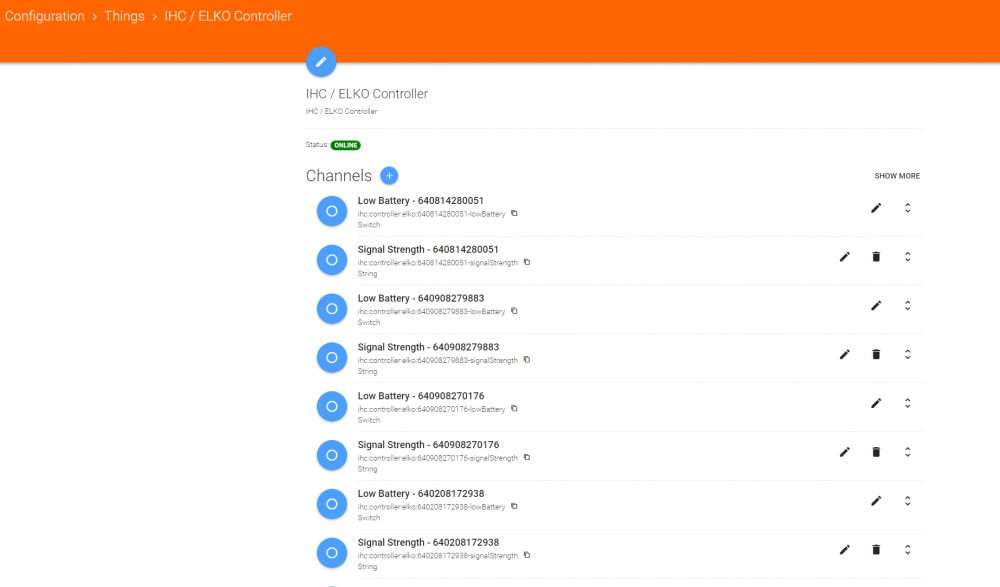Toggle link circle for Low Battery - 640208172938
The width and height of the screenshot is (1000, 587).
coord(332,504)
